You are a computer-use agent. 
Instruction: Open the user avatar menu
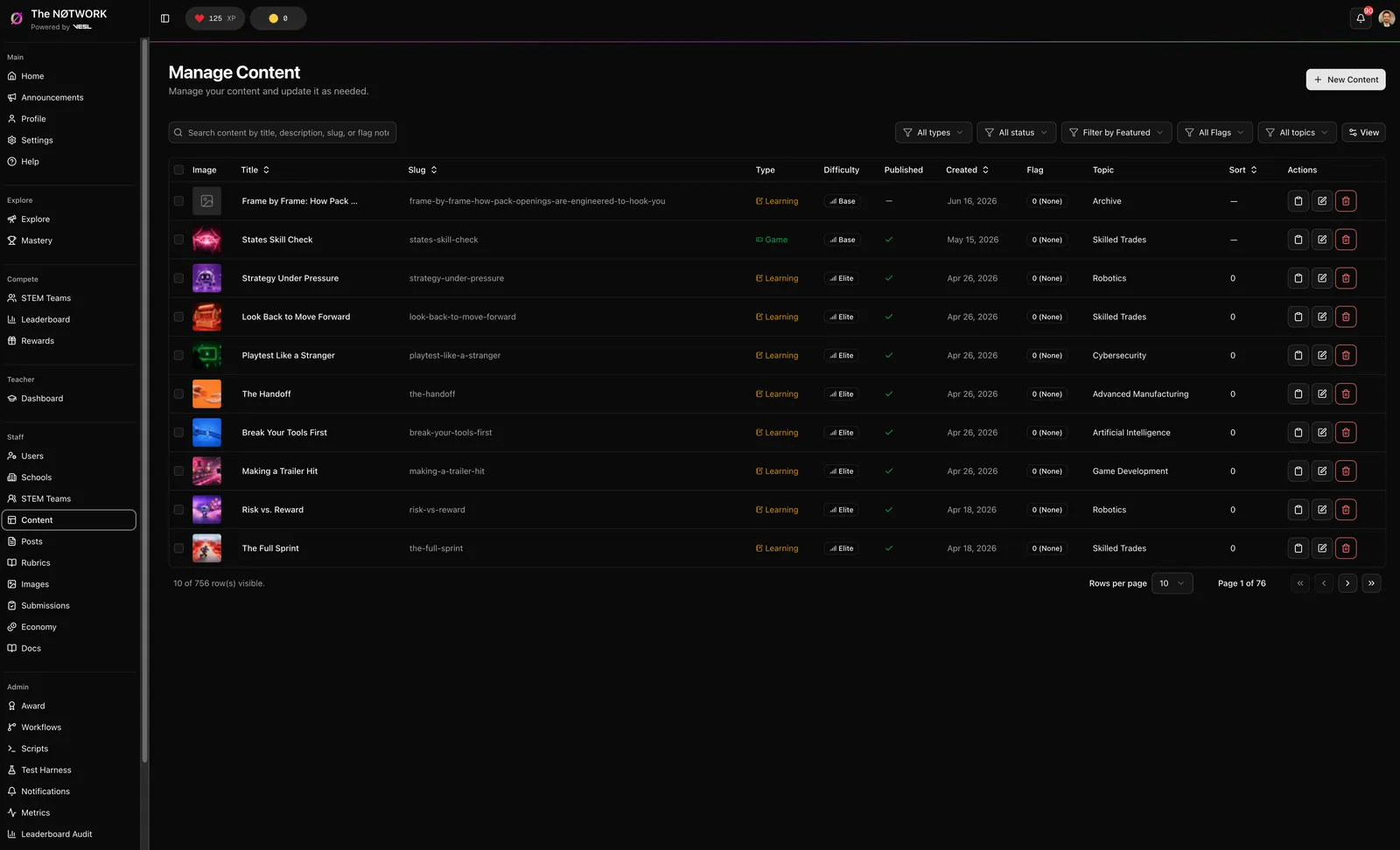(1387, 18)
